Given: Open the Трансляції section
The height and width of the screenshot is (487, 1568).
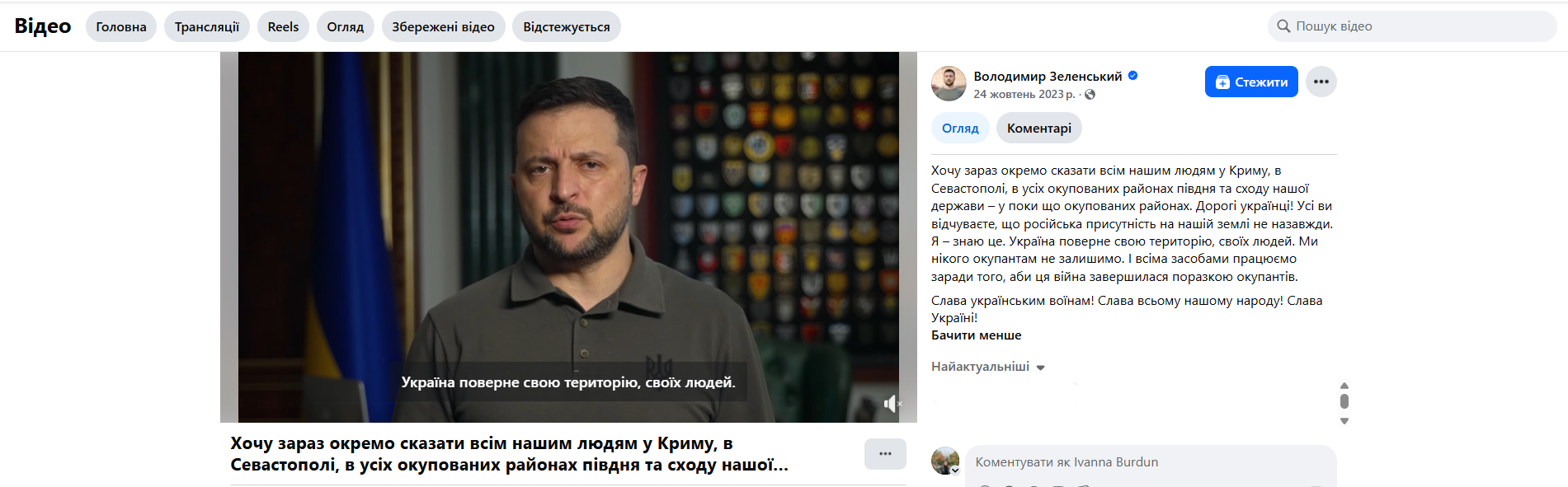Looking at the screenshot, I should 207,26.
